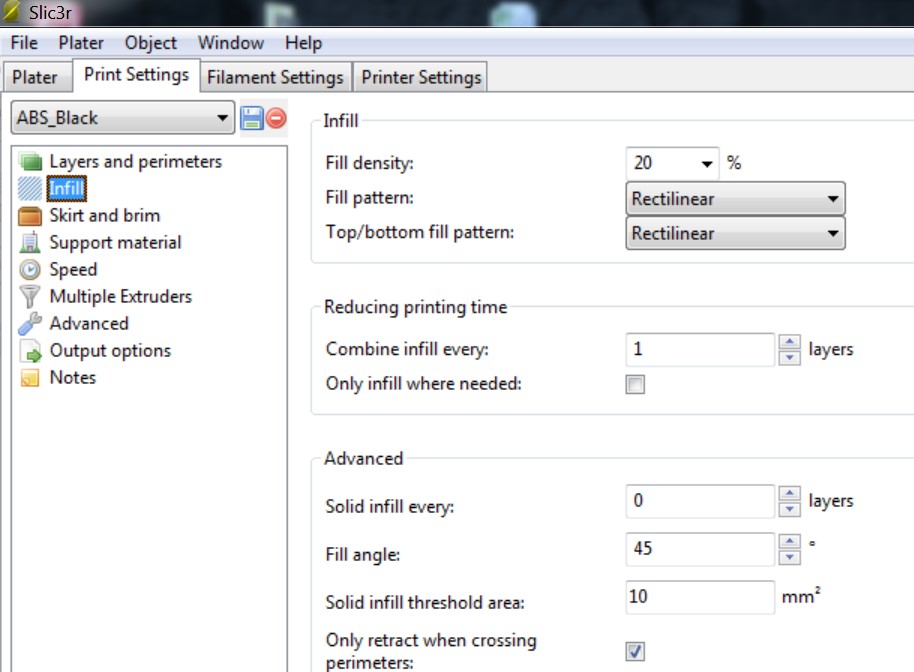Click the red delete preset icon

(276, 118)
